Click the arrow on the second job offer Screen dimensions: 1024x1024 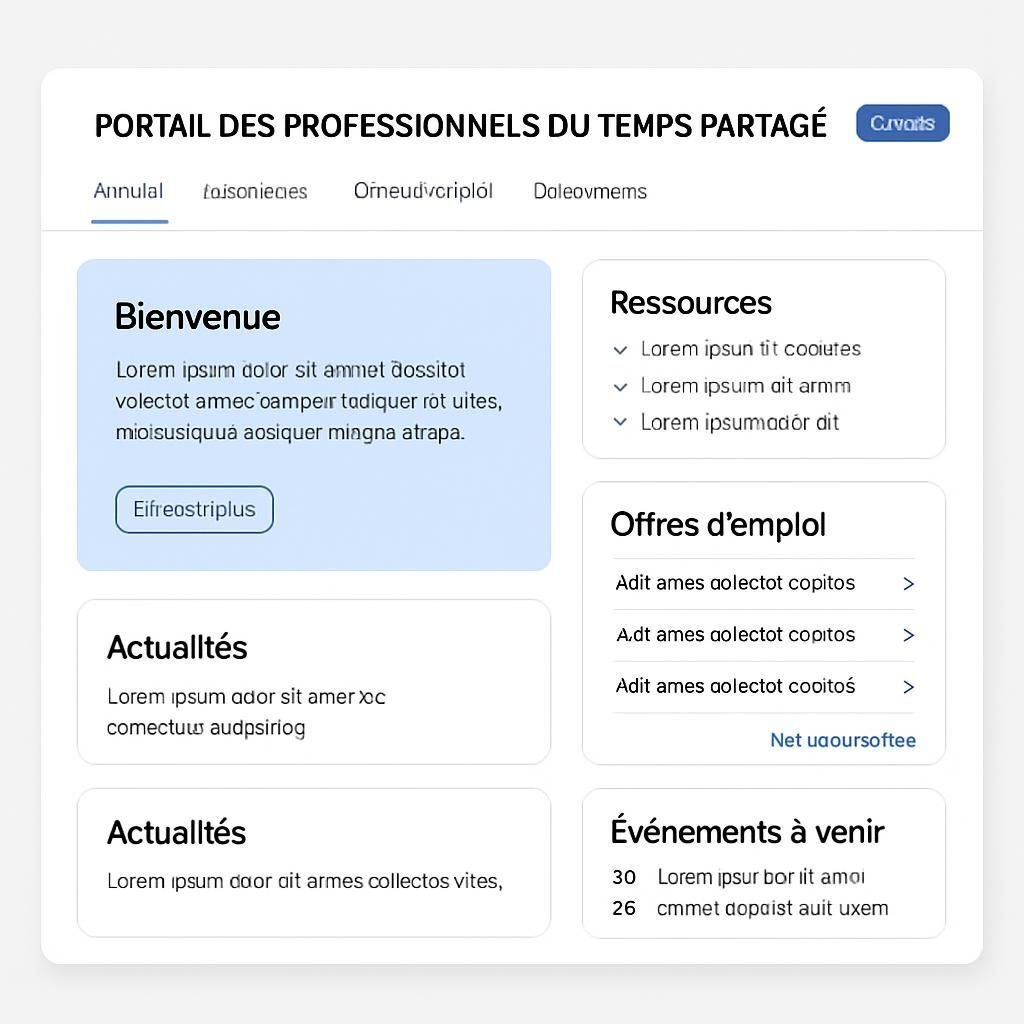point(908,635)
